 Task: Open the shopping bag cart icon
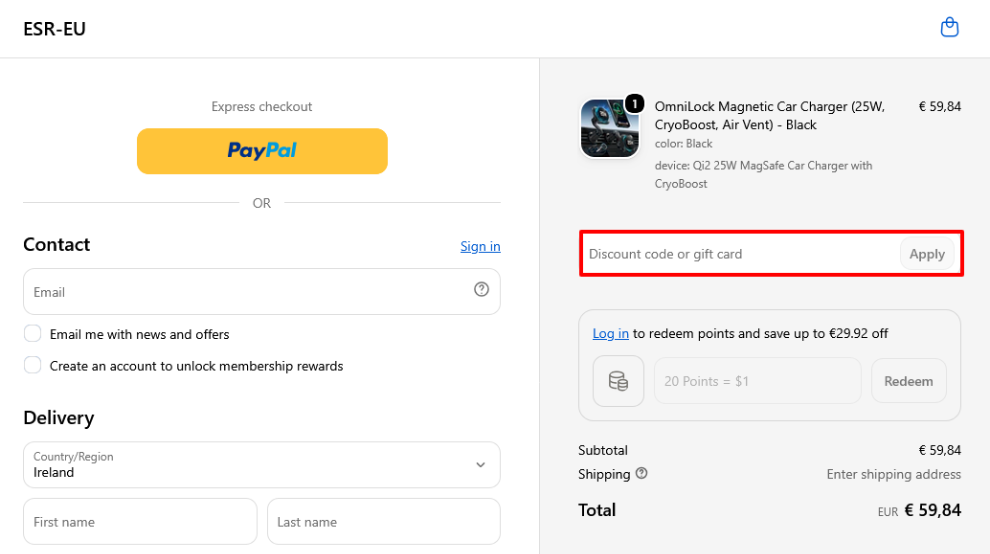949,28
